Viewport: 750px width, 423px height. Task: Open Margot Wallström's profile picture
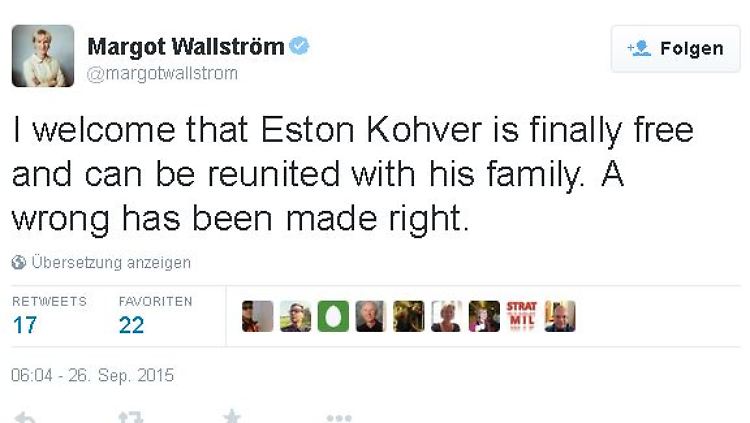pyautogui.click(x=43, y=56)
